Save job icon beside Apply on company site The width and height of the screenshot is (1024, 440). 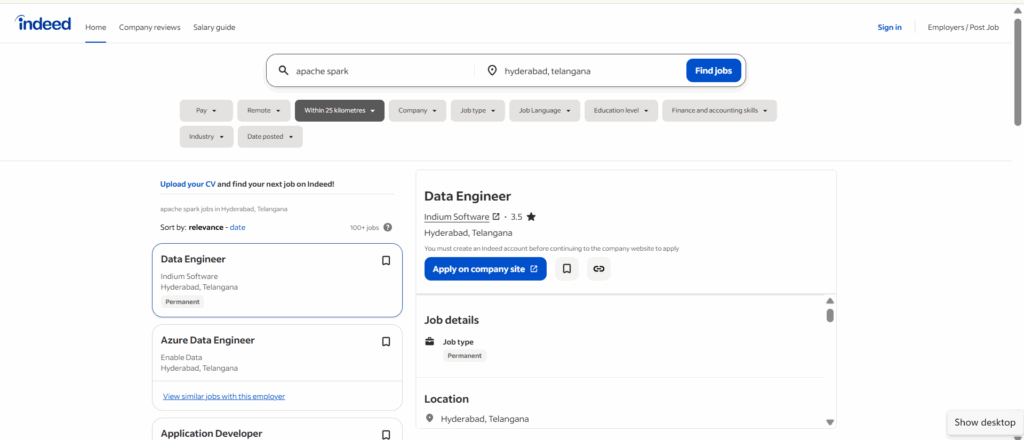coord(567,269)
